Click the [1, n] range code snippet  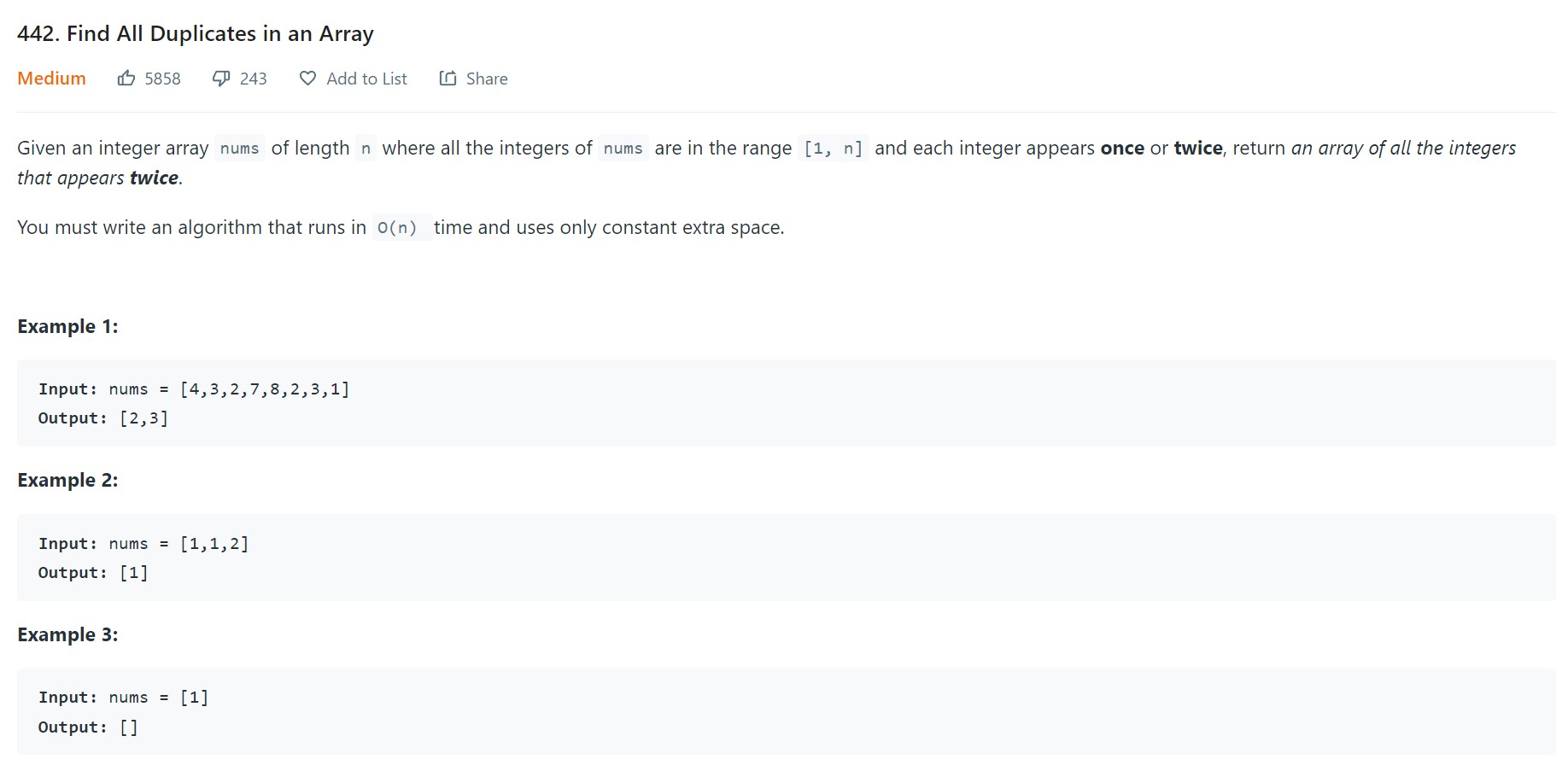(x=833, y=149)
